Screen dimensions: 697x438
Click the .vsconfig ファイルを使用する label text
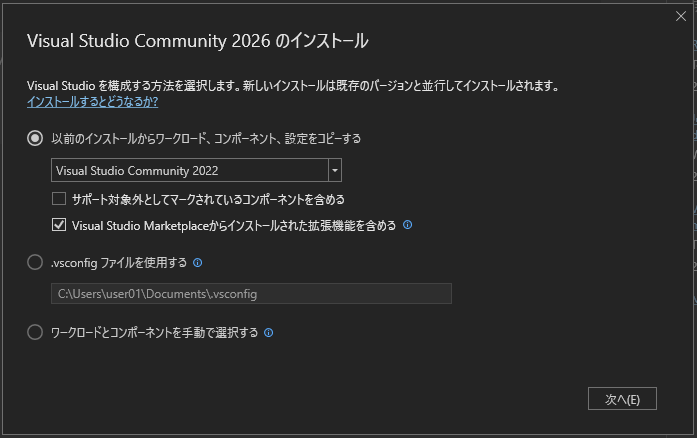(119, 263)
